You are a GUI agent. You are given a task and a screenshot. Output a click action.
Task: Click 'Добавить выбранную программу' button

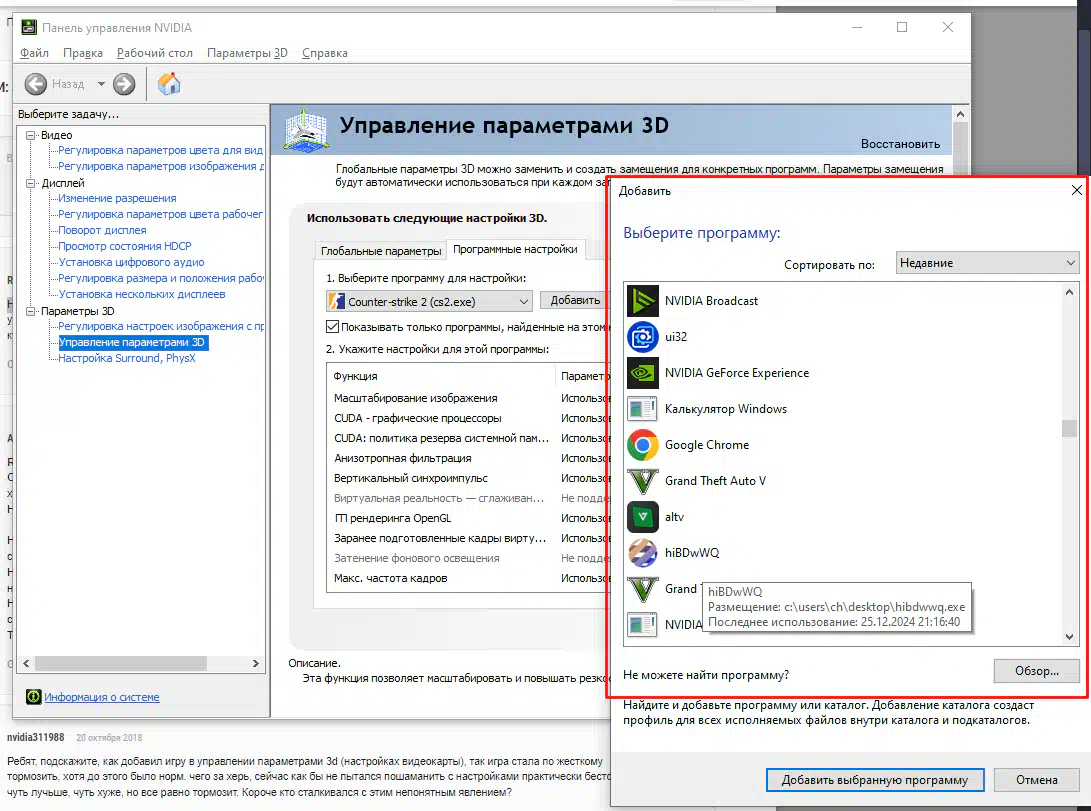click(875, 780)
